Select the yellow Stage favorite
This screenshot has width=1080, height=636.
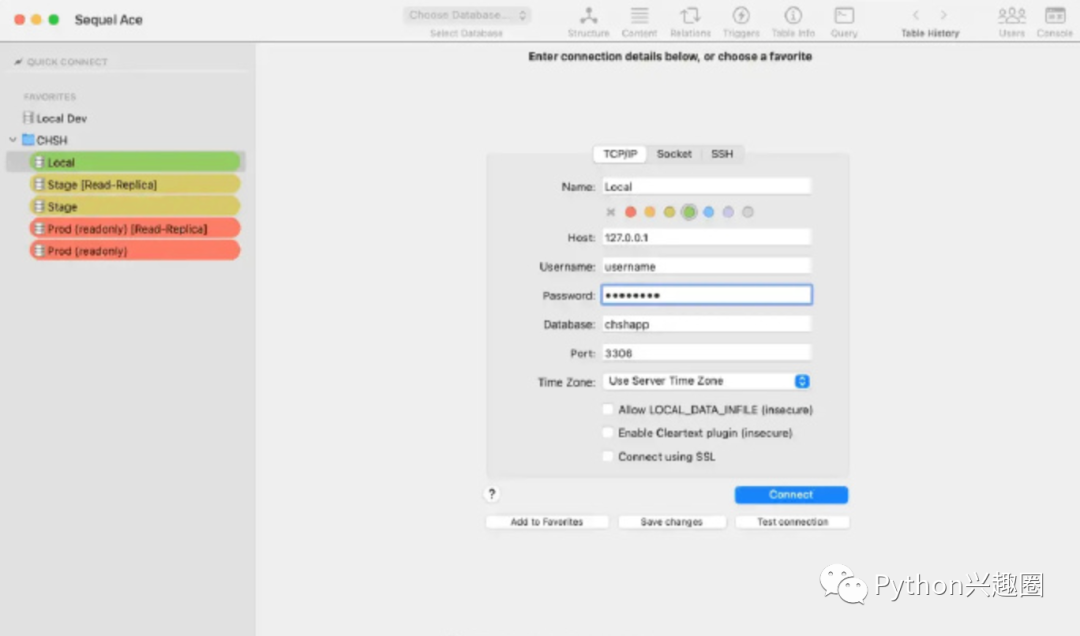135,207
